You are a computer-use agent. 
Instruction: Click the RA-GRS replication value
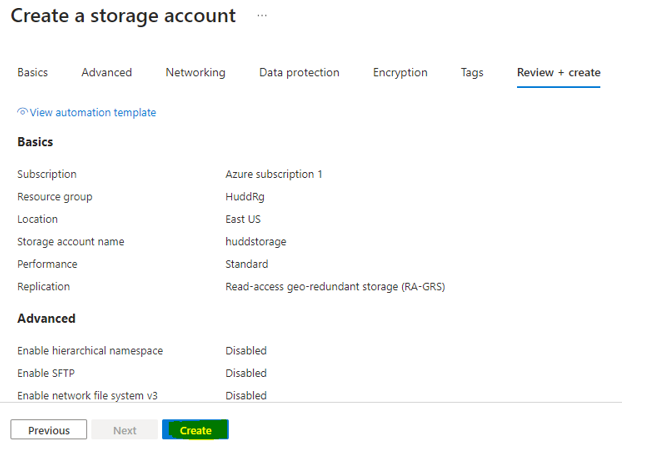(335, 287)
